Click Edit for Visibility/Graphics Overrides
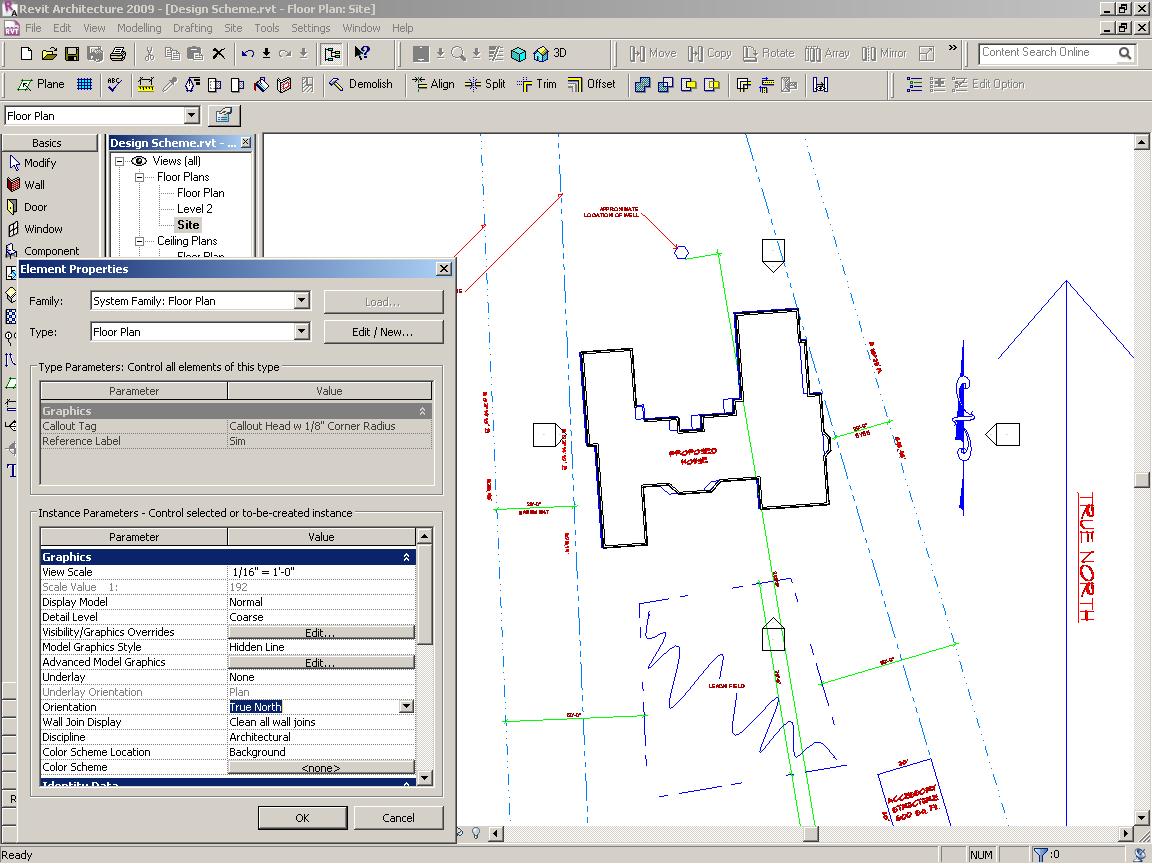1152x864 pixels. pyautogui.click(x=320, y=632)
